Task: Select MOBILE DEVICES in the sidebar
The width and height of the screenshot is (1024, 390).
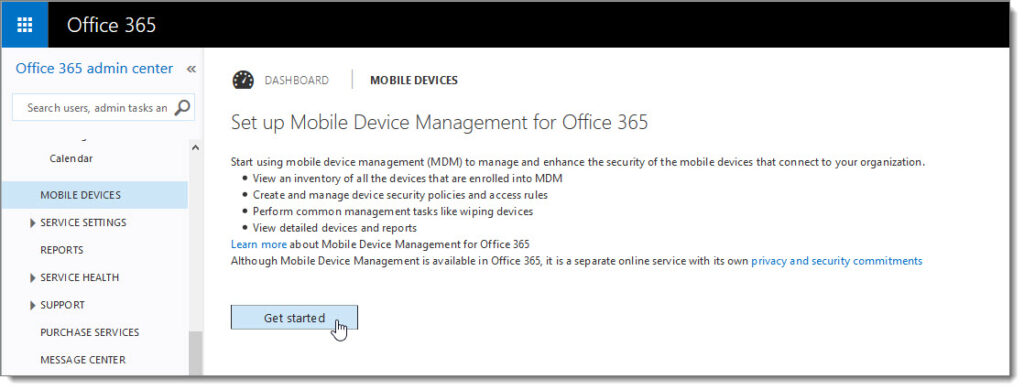Action: coord(95,195)
